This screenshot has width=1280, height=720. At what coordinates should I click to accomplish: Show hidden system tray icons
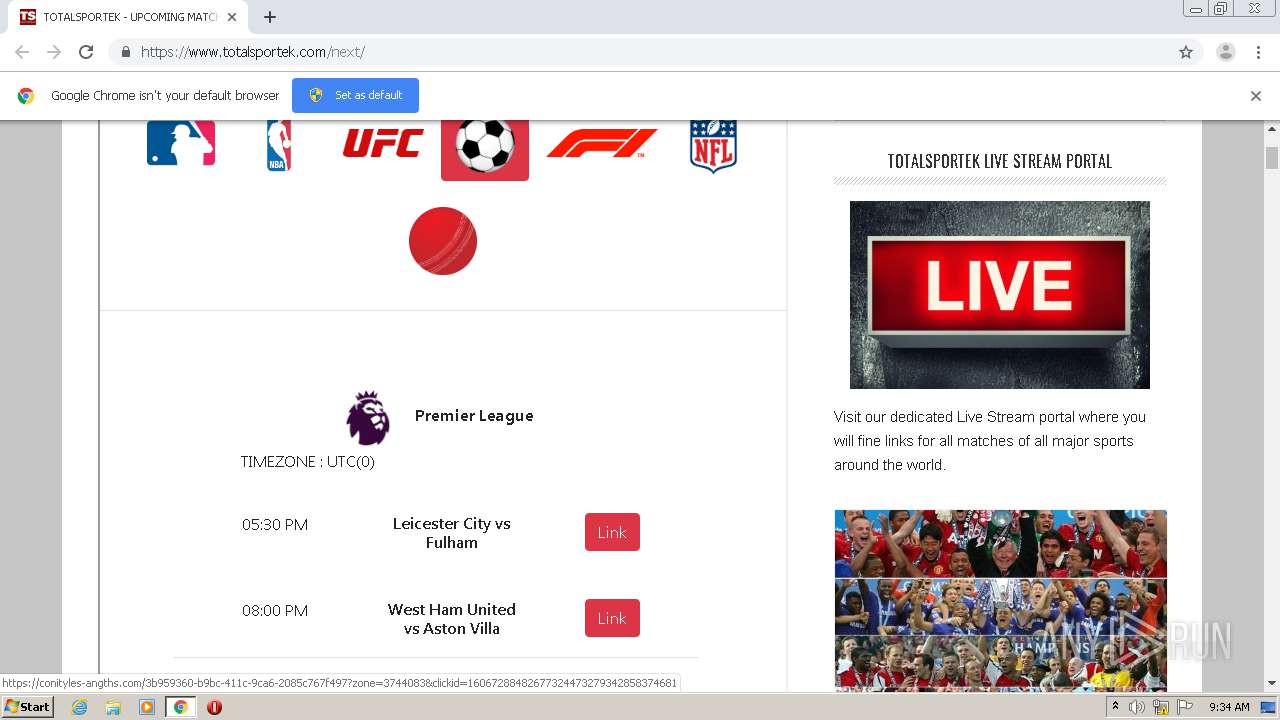click(x=1116, y=707)
